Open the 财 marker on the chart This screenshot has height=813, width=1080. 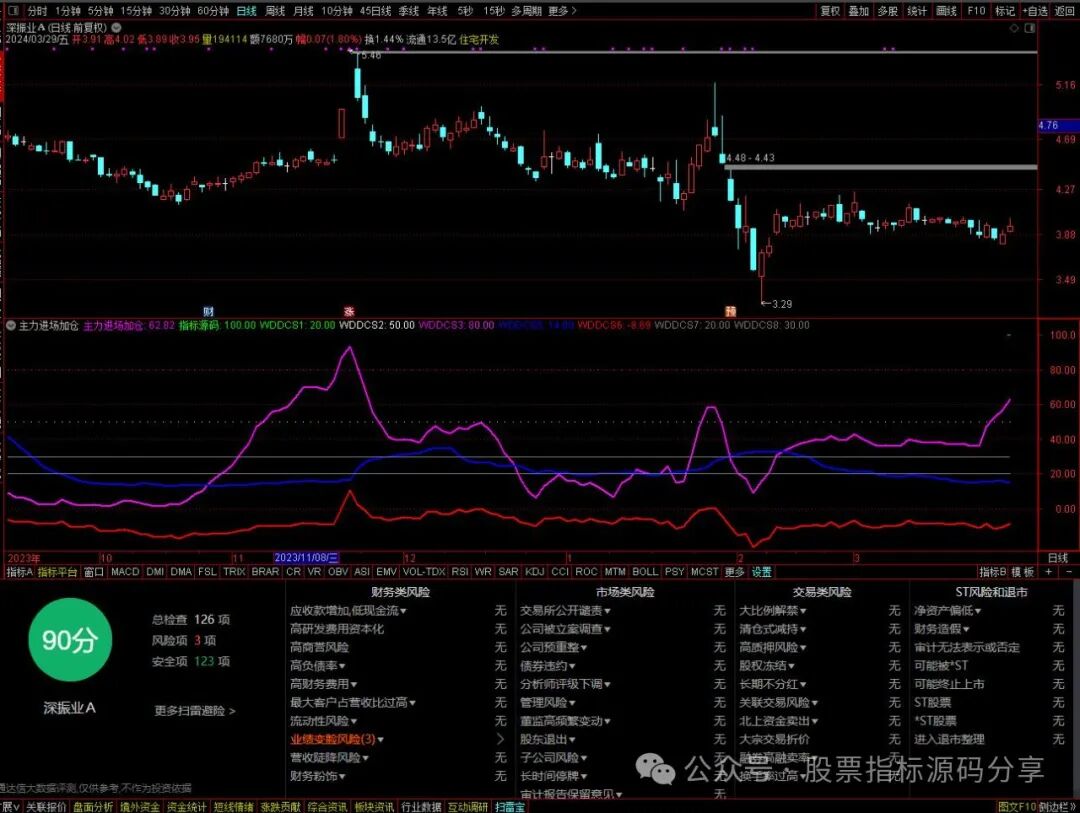click(209, 311)
